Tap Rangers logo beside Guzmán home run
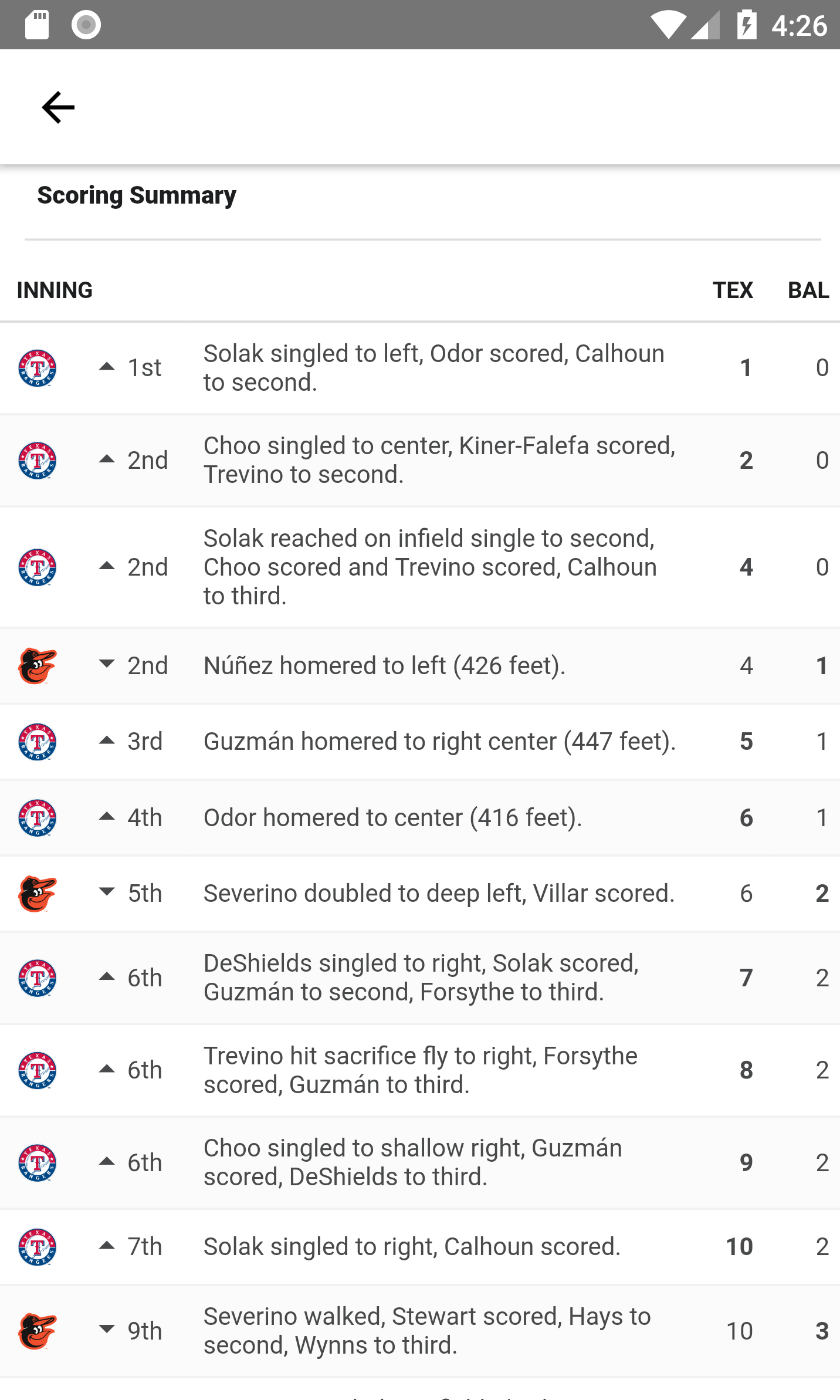The height and width of the screenshot is (1400, 840). 38,742
